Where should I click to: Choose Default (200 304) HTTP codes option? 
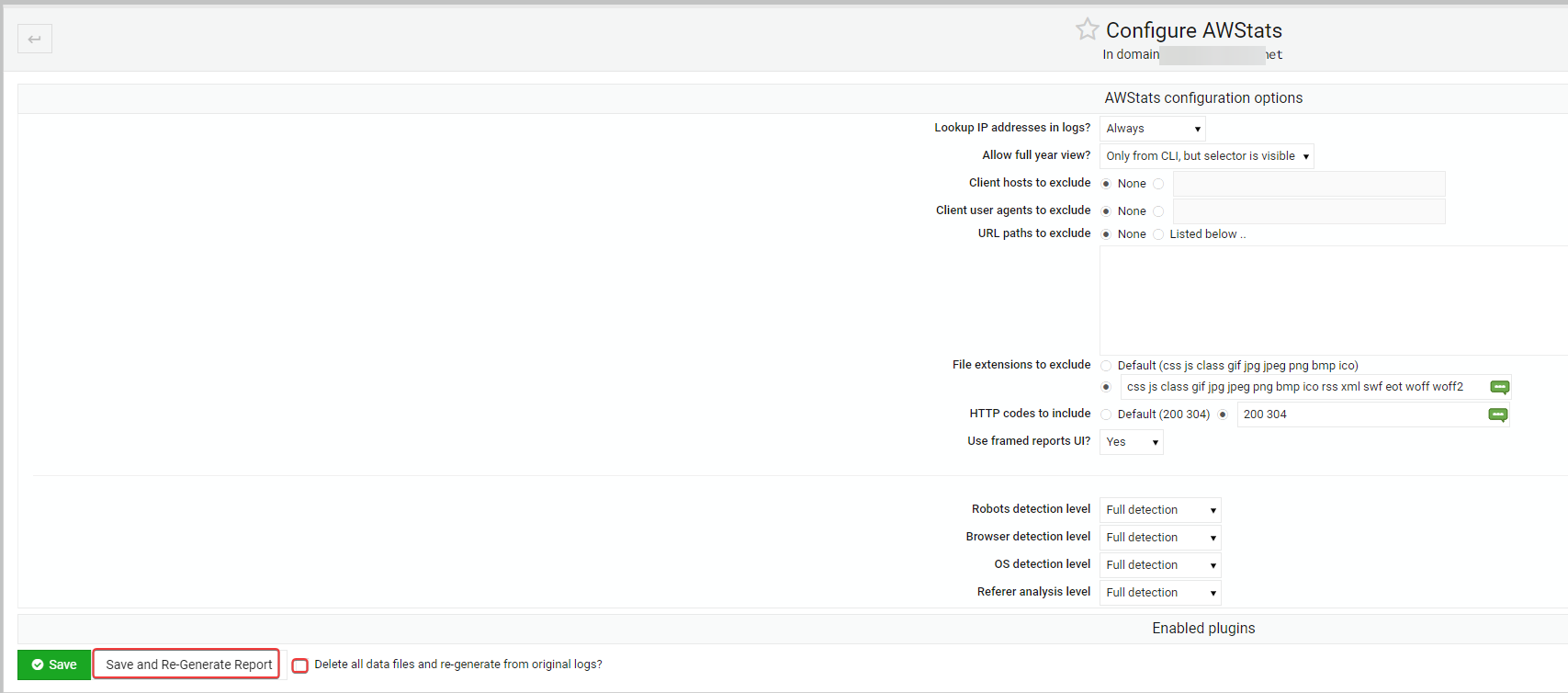[x=1106, y=415]
